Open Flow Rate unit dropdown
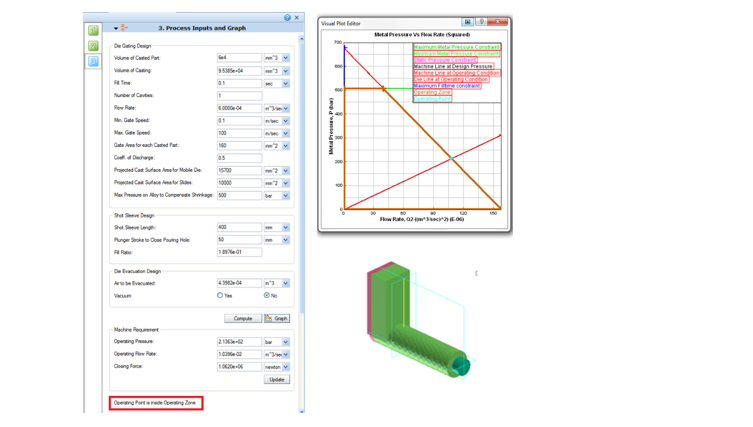The image size is (753, 427). click(286, 109)
